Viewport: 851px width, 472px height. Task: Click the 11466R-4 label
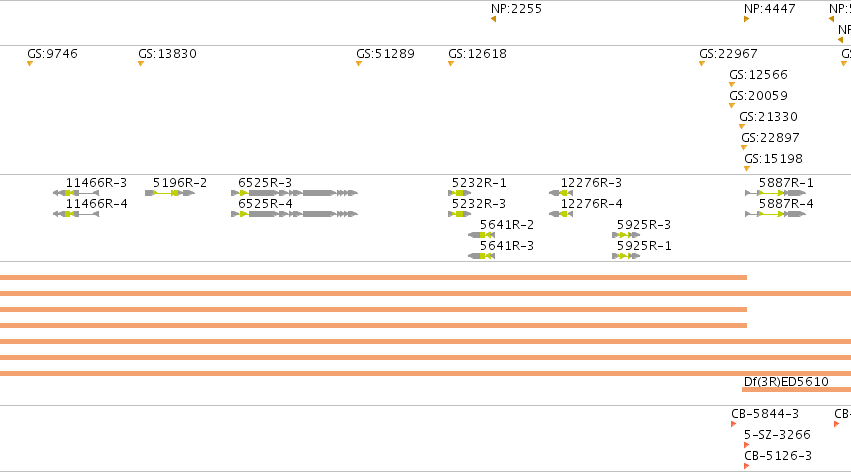(x=97, y=203)
